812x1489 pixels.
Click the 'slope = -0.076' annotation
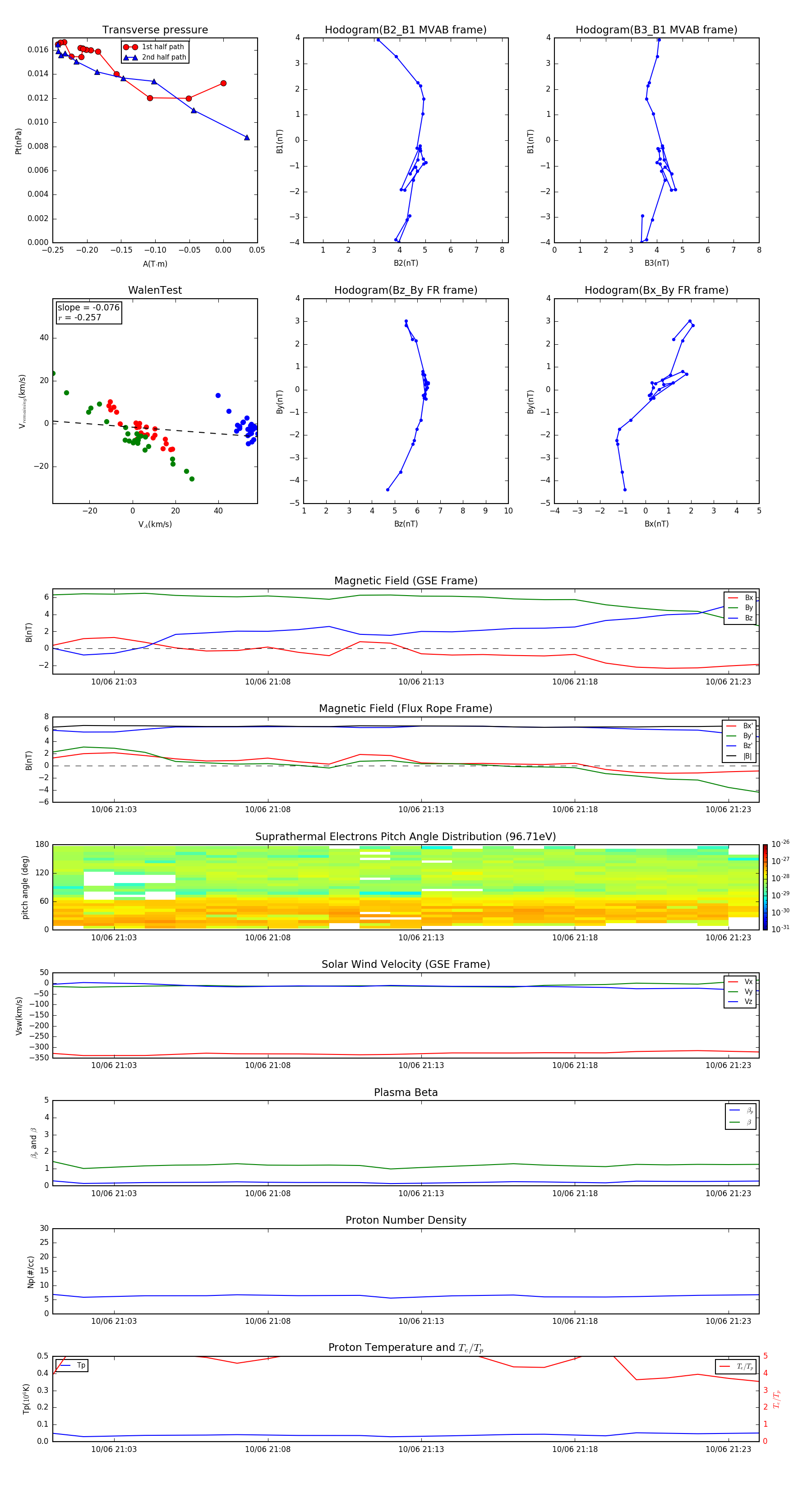click(x=88, y=308)
